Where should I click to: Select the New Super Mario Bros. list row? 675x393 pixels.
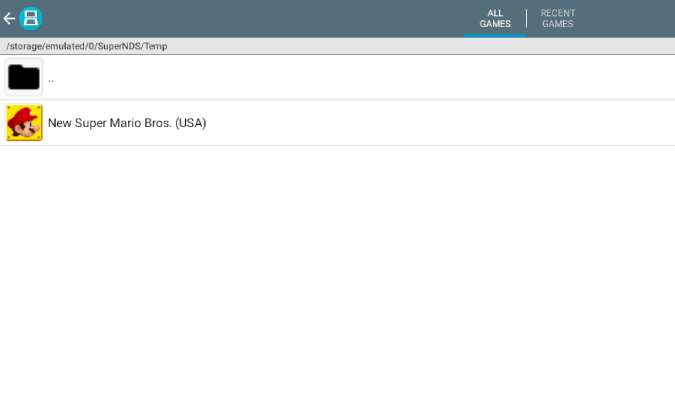338,123
